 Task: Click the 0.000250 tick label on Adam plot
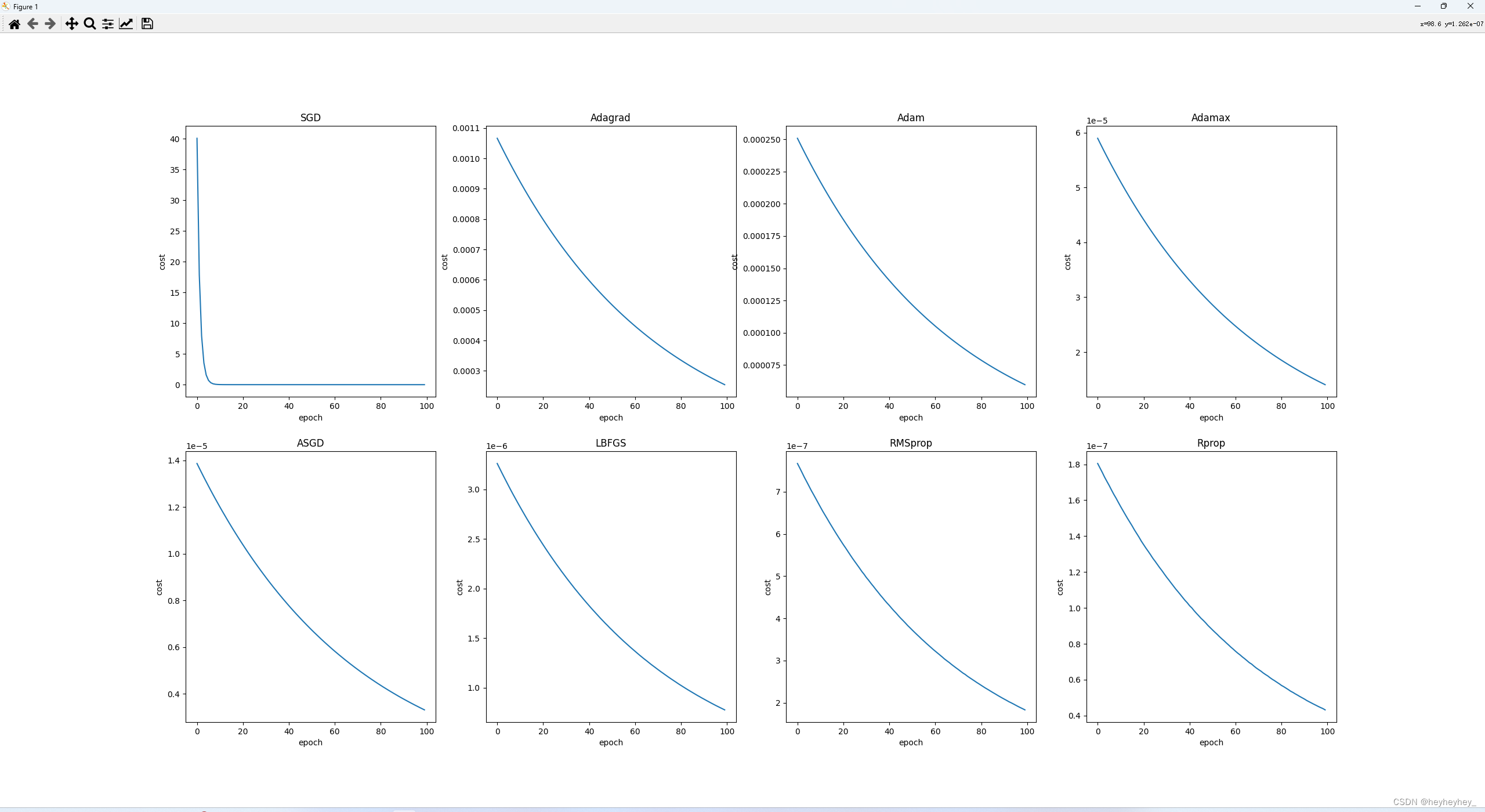(762, 140)
